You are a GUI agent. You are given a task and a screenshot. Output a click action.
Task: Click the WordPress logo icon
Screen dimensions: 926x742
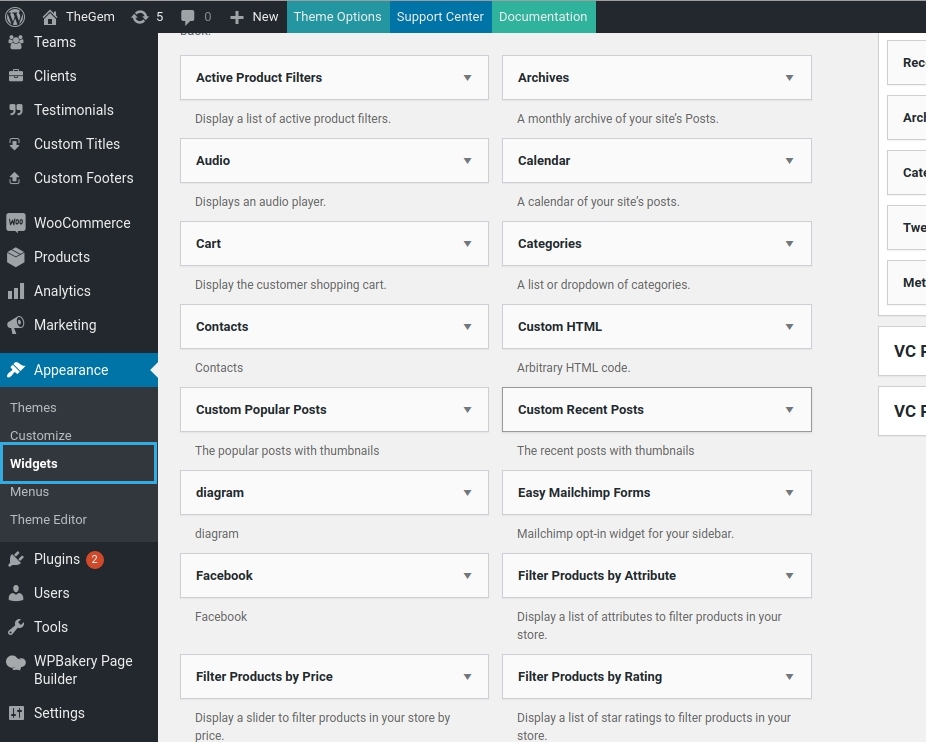pos(15,16)
